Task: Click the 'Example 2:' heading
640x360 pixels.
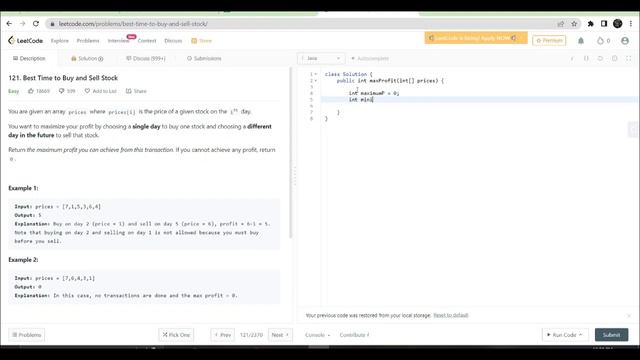Action: (x=23, y=260)
